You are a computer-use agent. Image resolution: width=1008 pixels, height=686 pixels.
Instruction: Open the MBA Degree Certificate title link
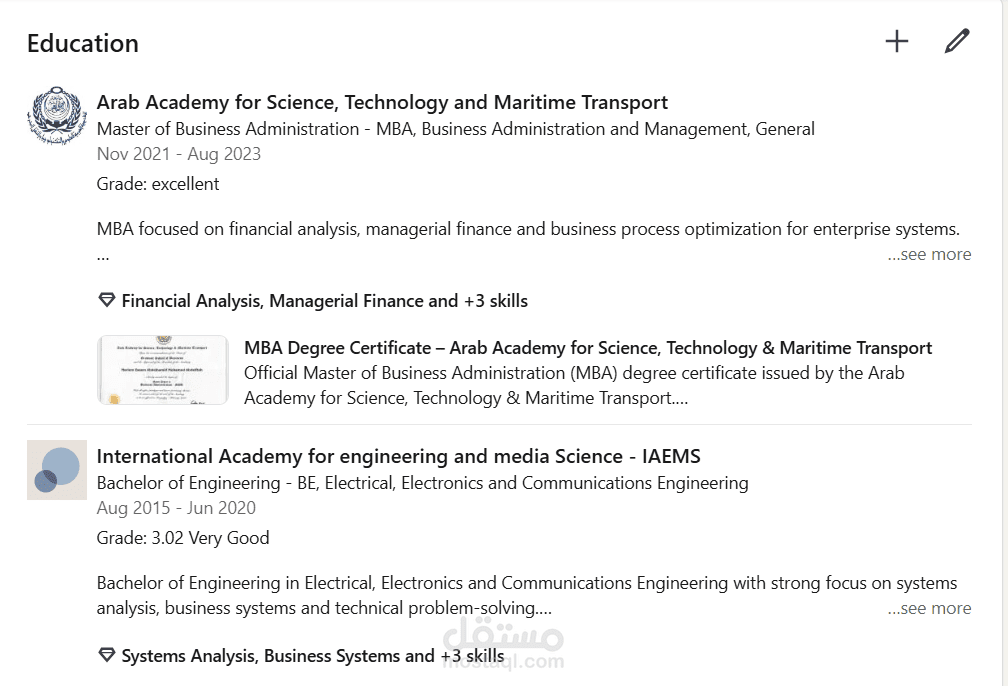pyautogui.click(x=587, y=348)
